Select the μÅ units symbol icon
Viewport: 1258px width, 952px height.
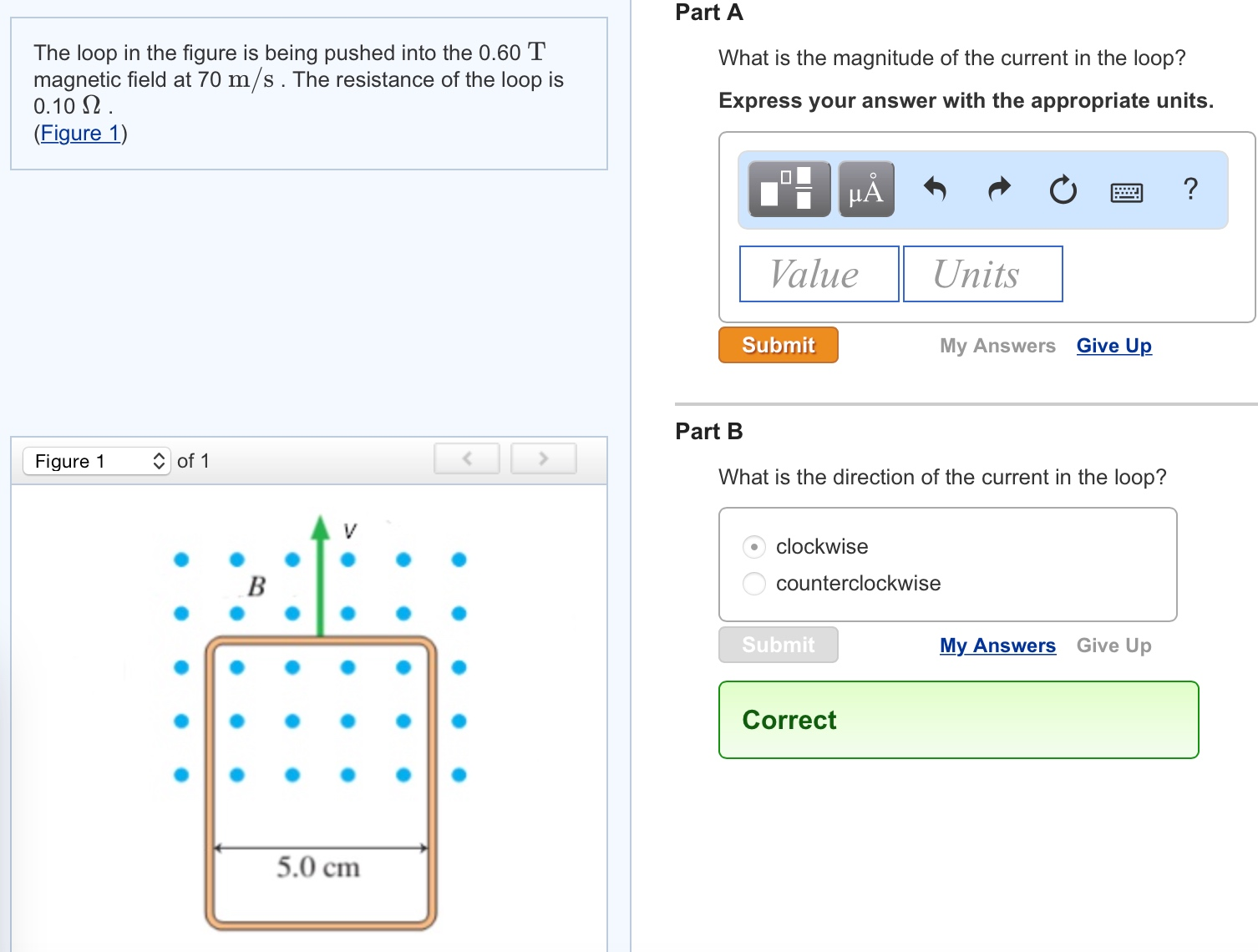865,190
